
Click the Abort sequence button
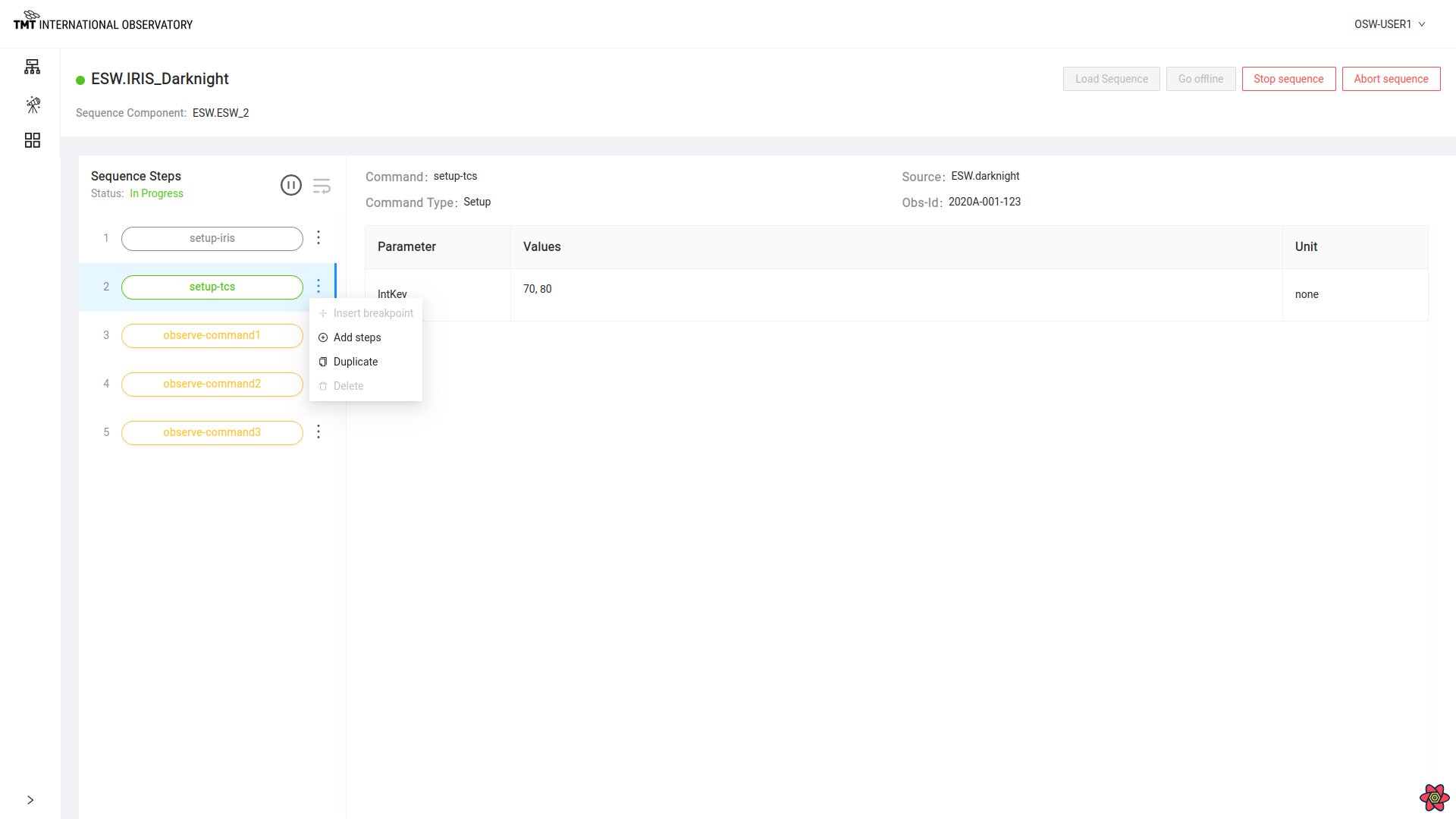[1391, 79]
